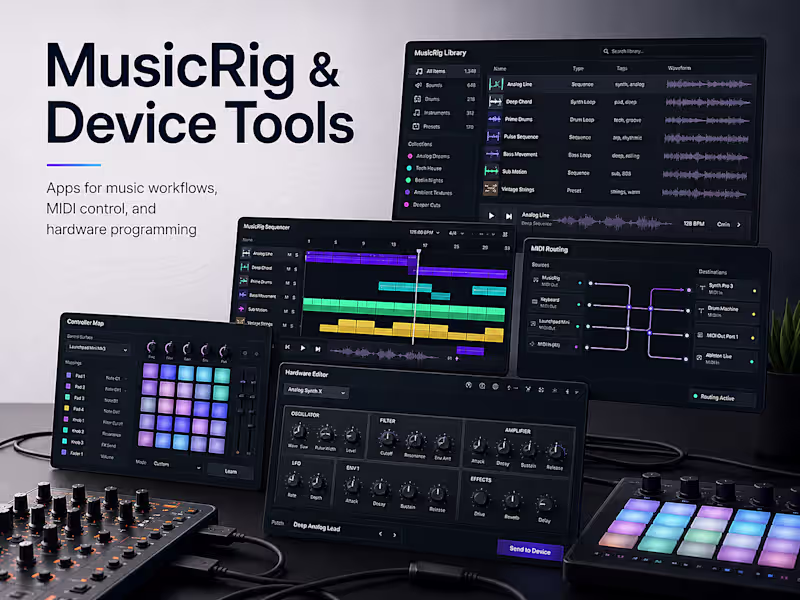This screenshot has width=800, height=600.
Task: Click Prime Drums thumbnail icon in library list
Action: click(x=494, y=119)
